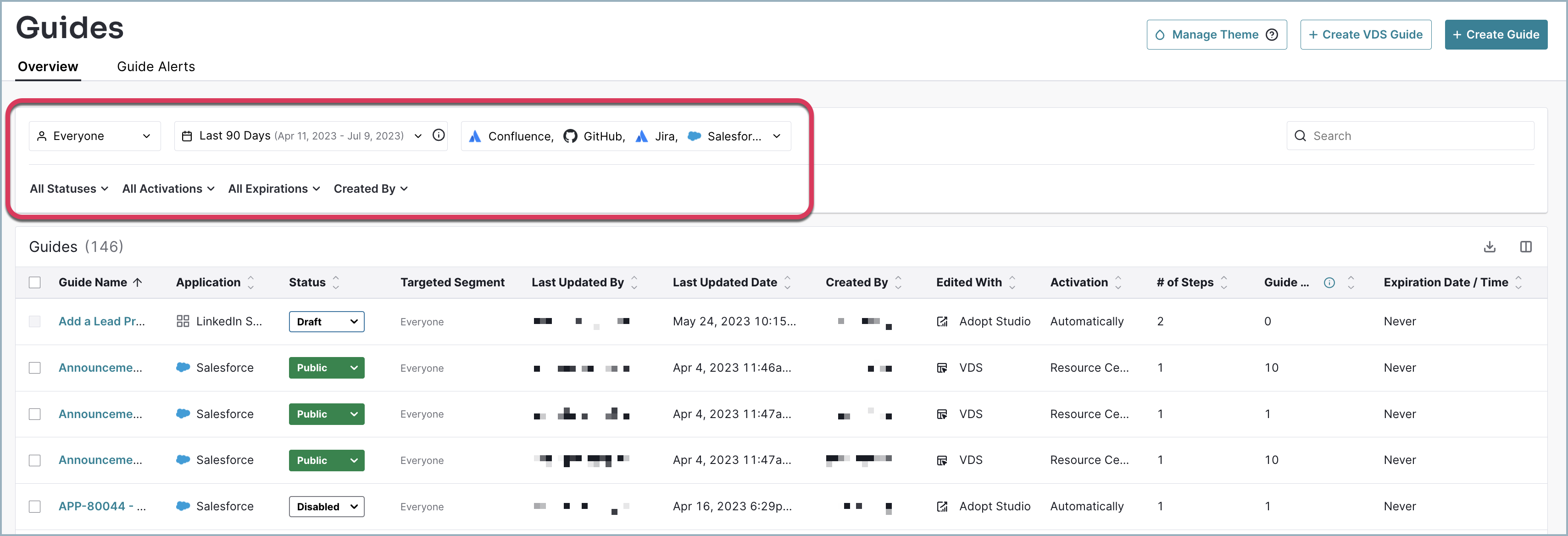
Task: Sort by Last Updated By arrows
Action: pos(634,283)
